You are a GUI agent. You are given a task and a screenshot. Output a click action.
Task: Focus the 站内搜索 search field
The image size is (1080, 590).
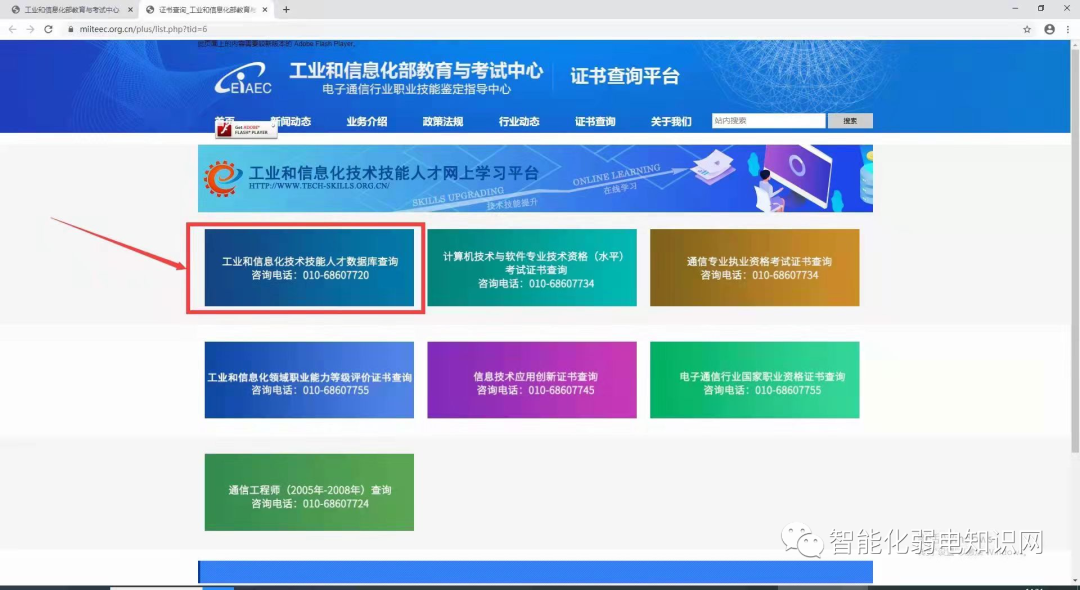[x=769, y=120]
